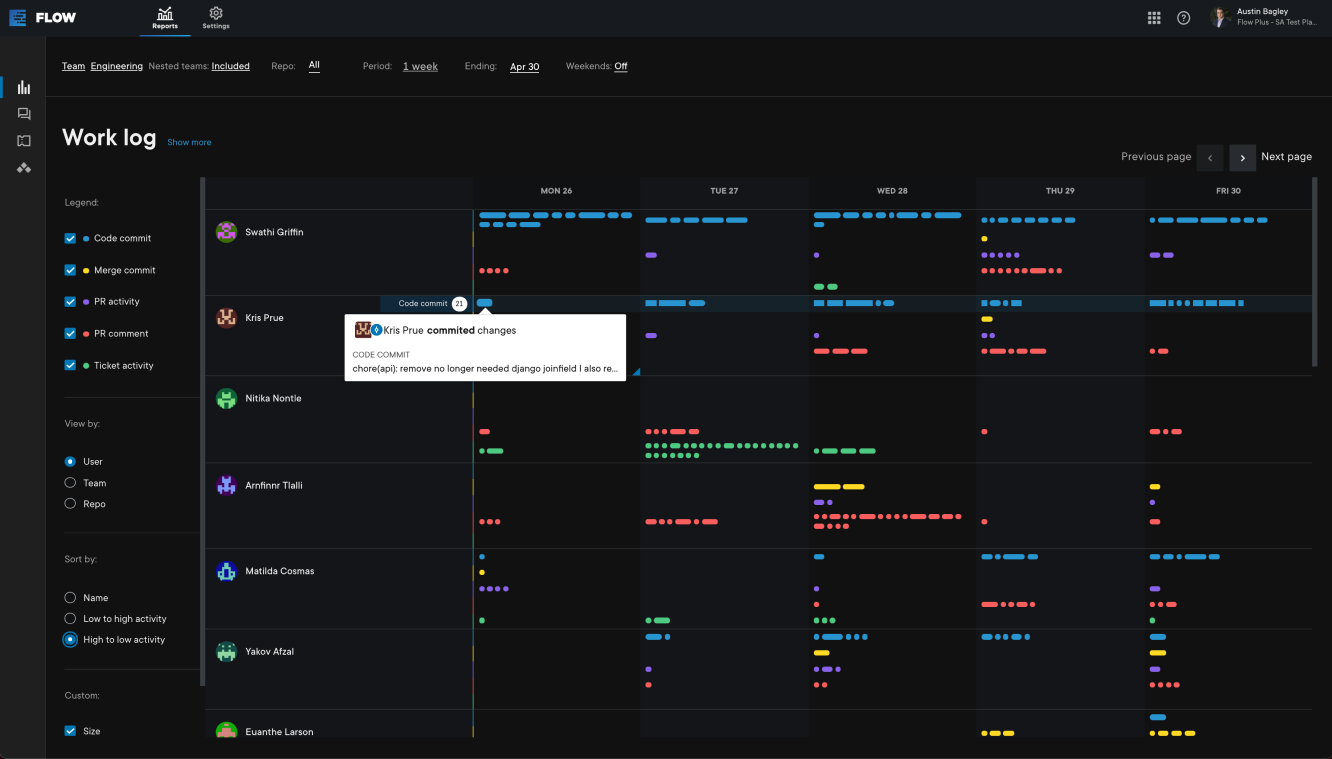This screenshot has height=759, width=1332.
Task: Open the help question mark icon
Action: point(1184,18)
